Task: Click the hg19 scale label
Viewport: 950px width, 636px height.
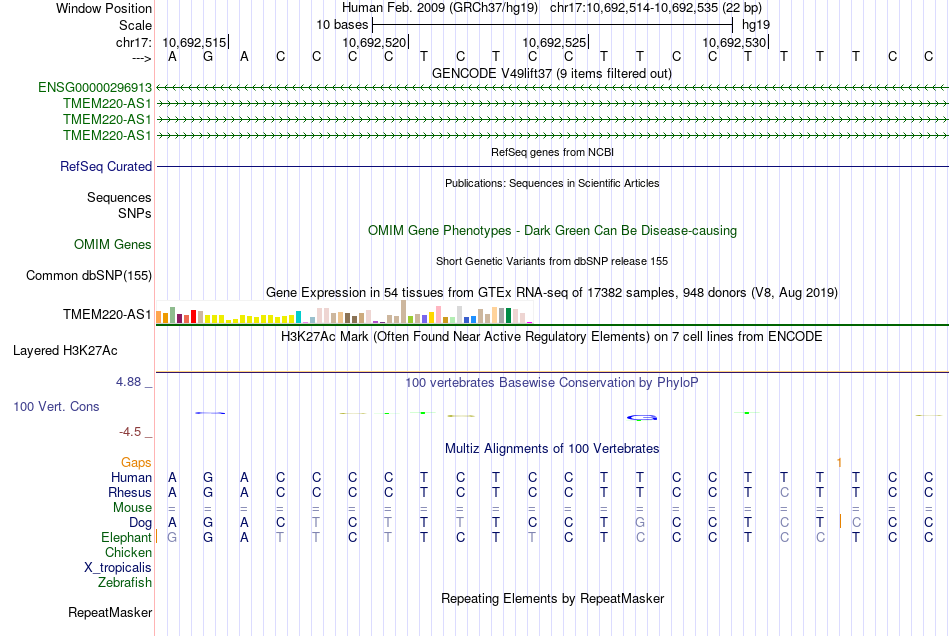Action: tap(756, 25)
